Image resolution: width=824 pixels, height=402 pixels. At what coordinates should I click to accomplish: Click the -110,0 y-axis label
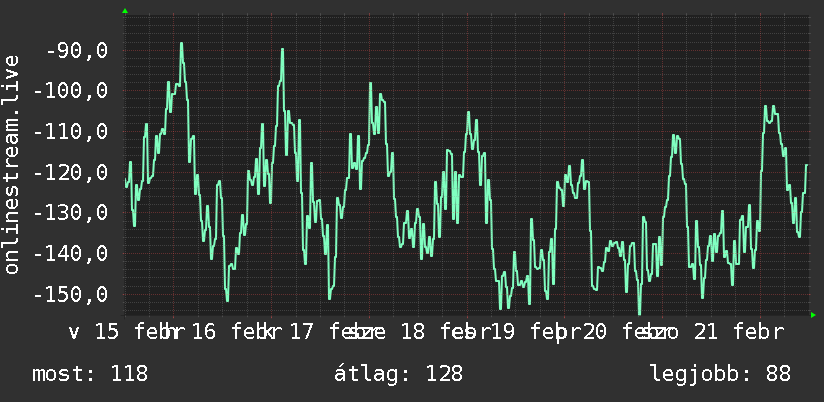click(71, 132)
